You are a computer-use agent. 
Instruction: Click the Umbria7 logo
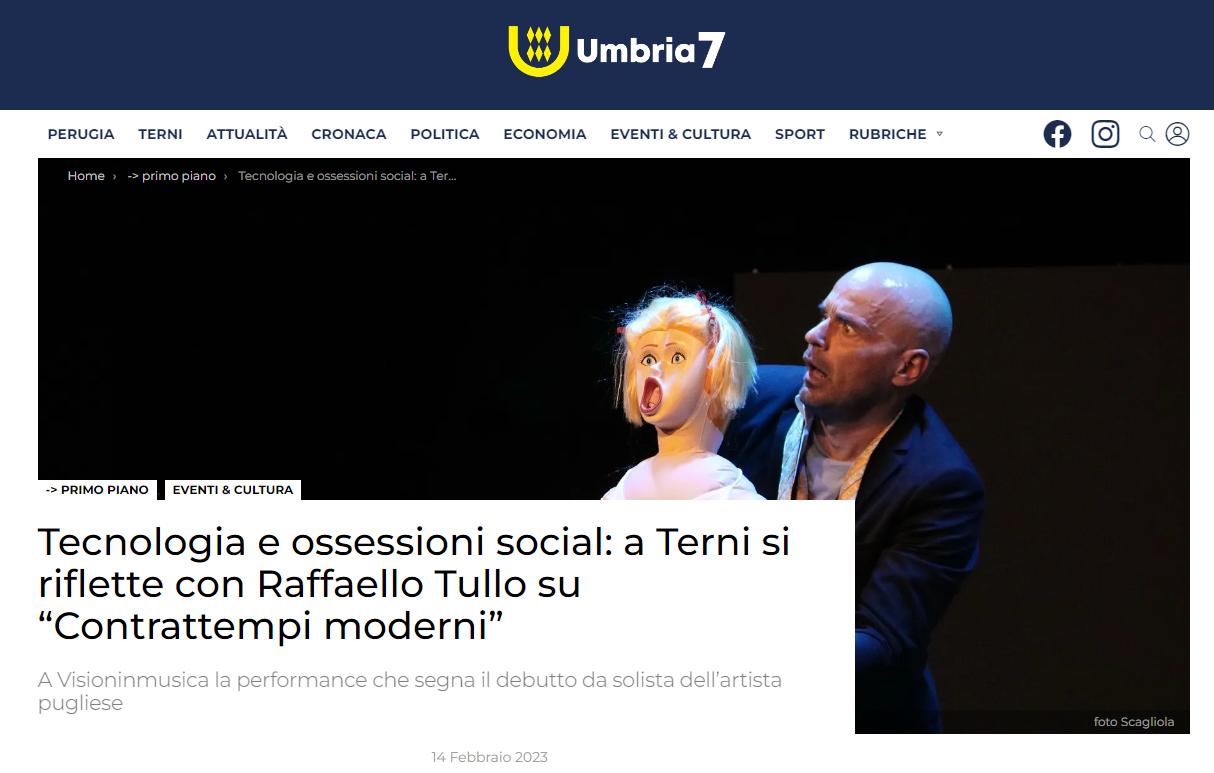tap(617, 50)
